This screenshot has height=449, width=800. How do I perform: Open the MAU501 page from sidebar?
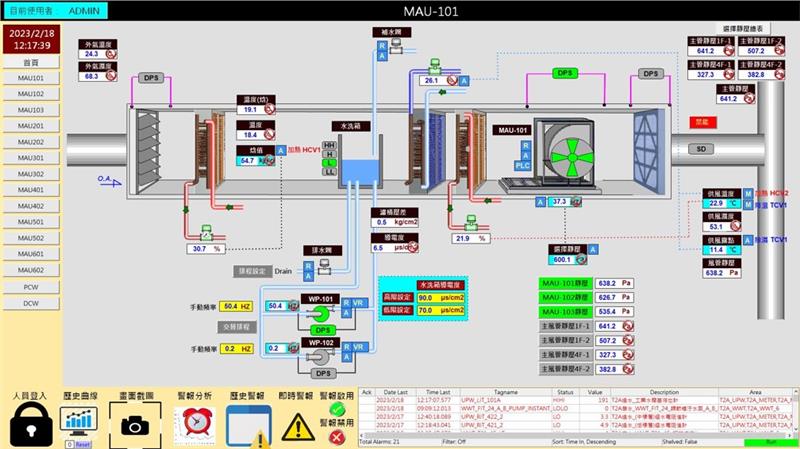click(31, 222)
